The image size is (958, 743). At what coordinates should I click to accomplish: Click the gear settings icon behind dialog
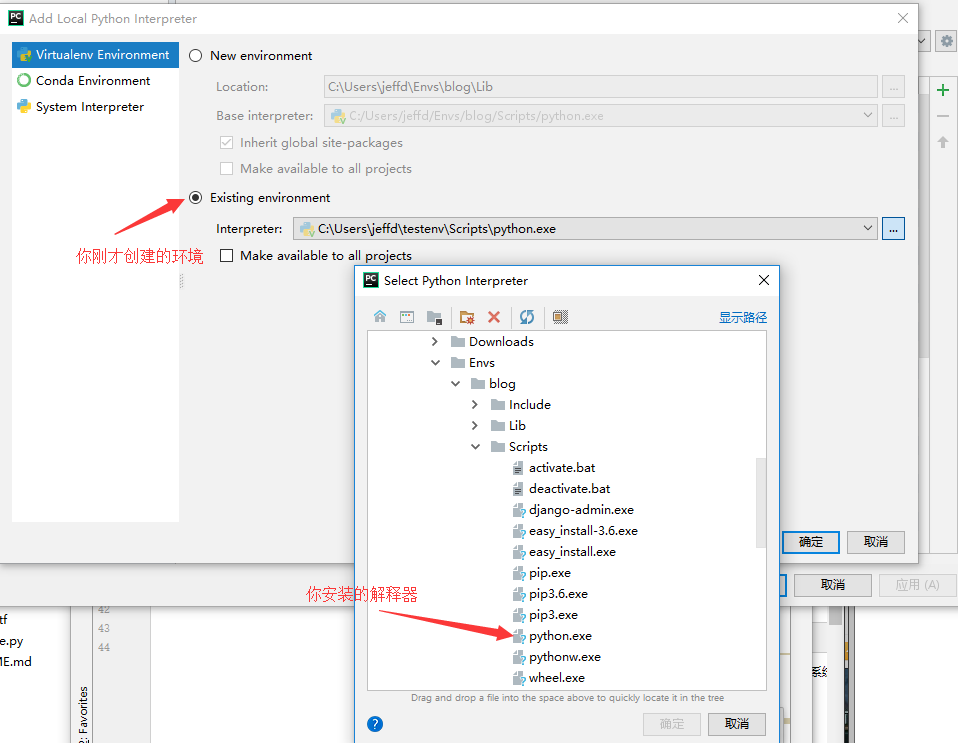[946, 41]
